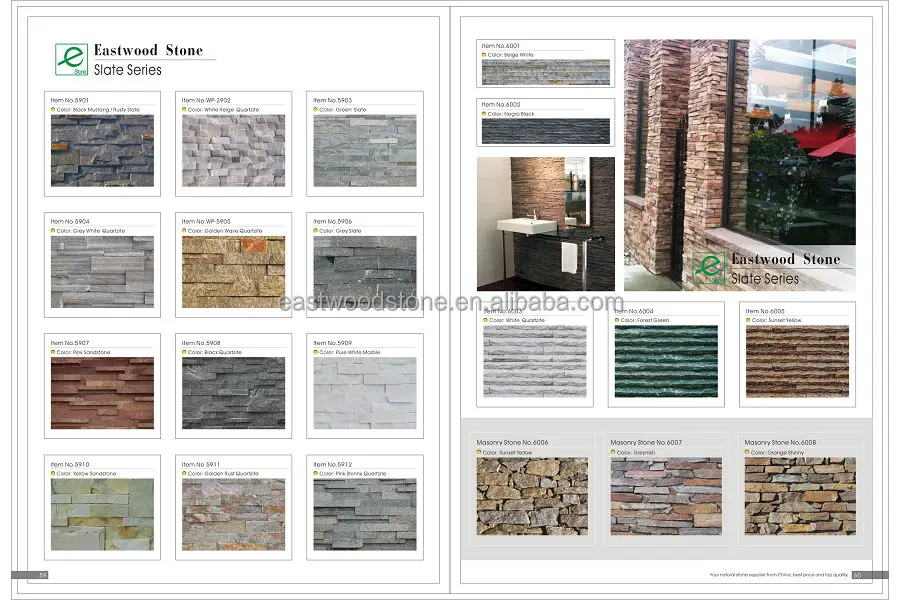This screenshot has height=600, width=900.
Task: Click the "Color: Black Quartzite" text
Action: coord(215,353)
